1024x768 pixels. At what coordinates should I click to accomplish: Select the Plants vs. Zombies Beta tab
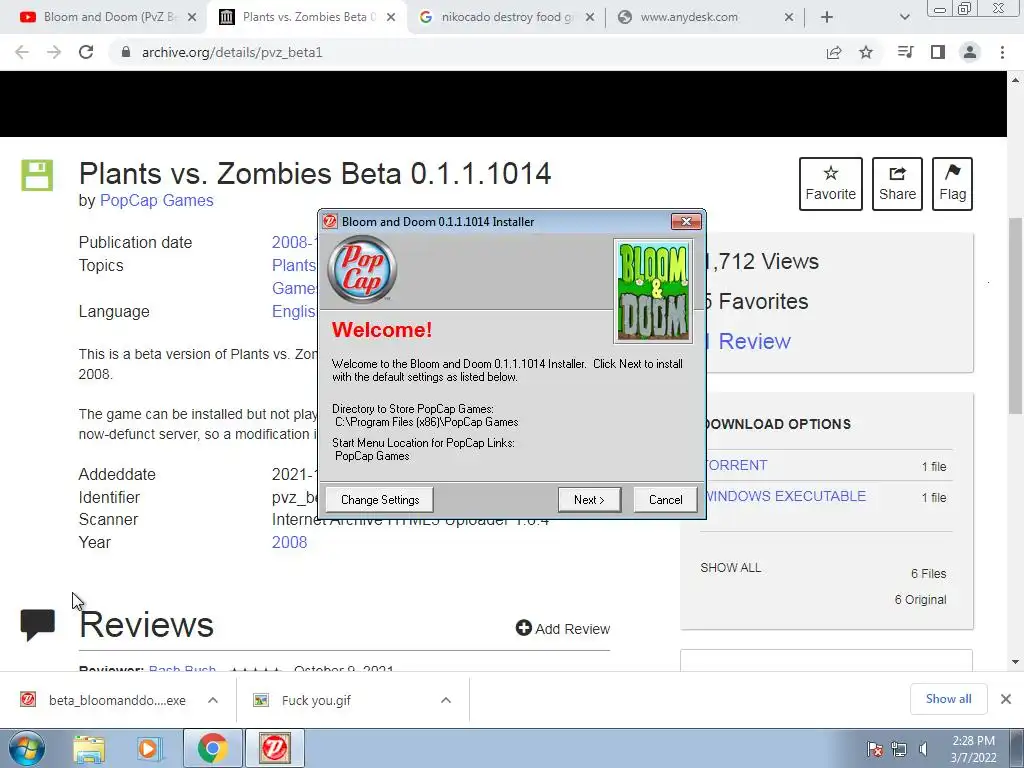[307, 17]
